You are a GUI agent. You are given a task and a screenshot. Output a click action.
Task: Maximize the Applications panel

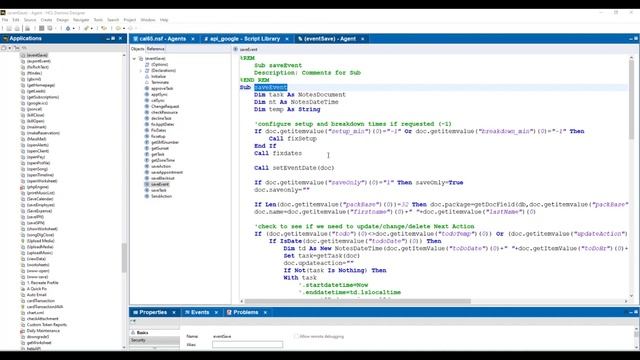(x=113, y=38)
